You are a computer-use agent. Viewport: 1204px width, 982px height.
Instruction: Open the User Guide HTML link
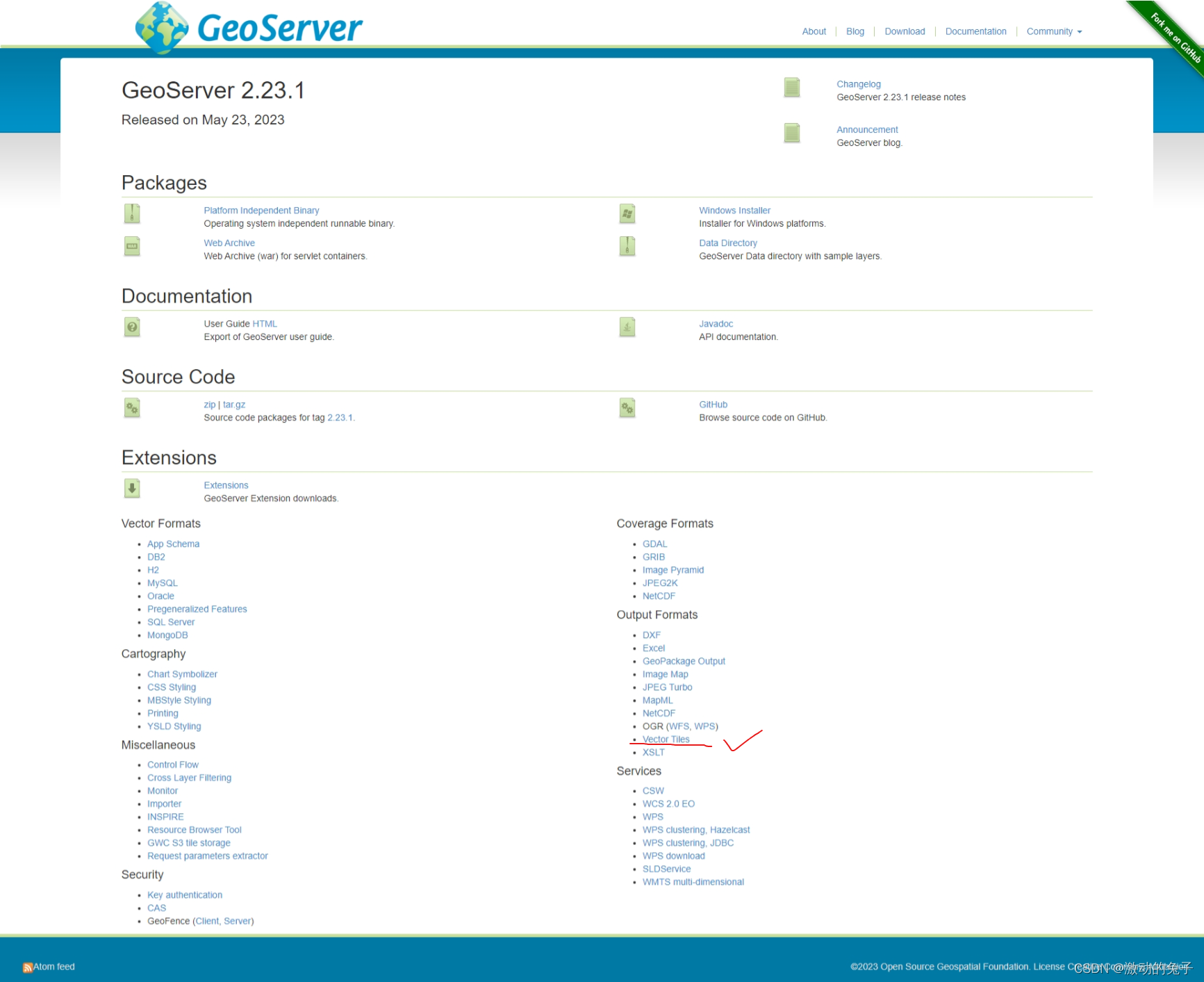point(265,324)
